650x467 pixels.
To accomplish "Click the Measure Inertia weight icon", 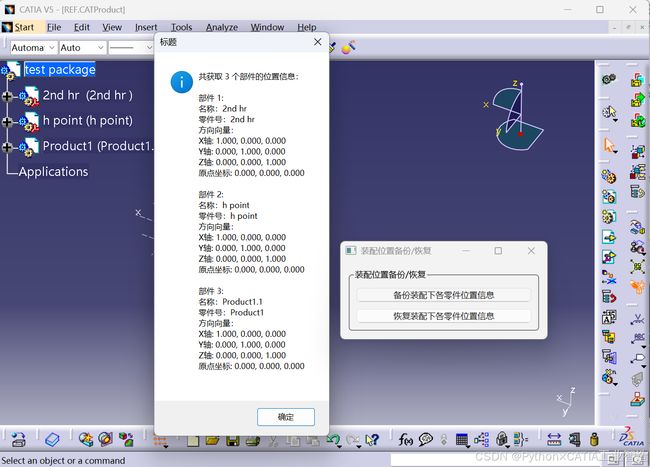I will pos(594,439).
